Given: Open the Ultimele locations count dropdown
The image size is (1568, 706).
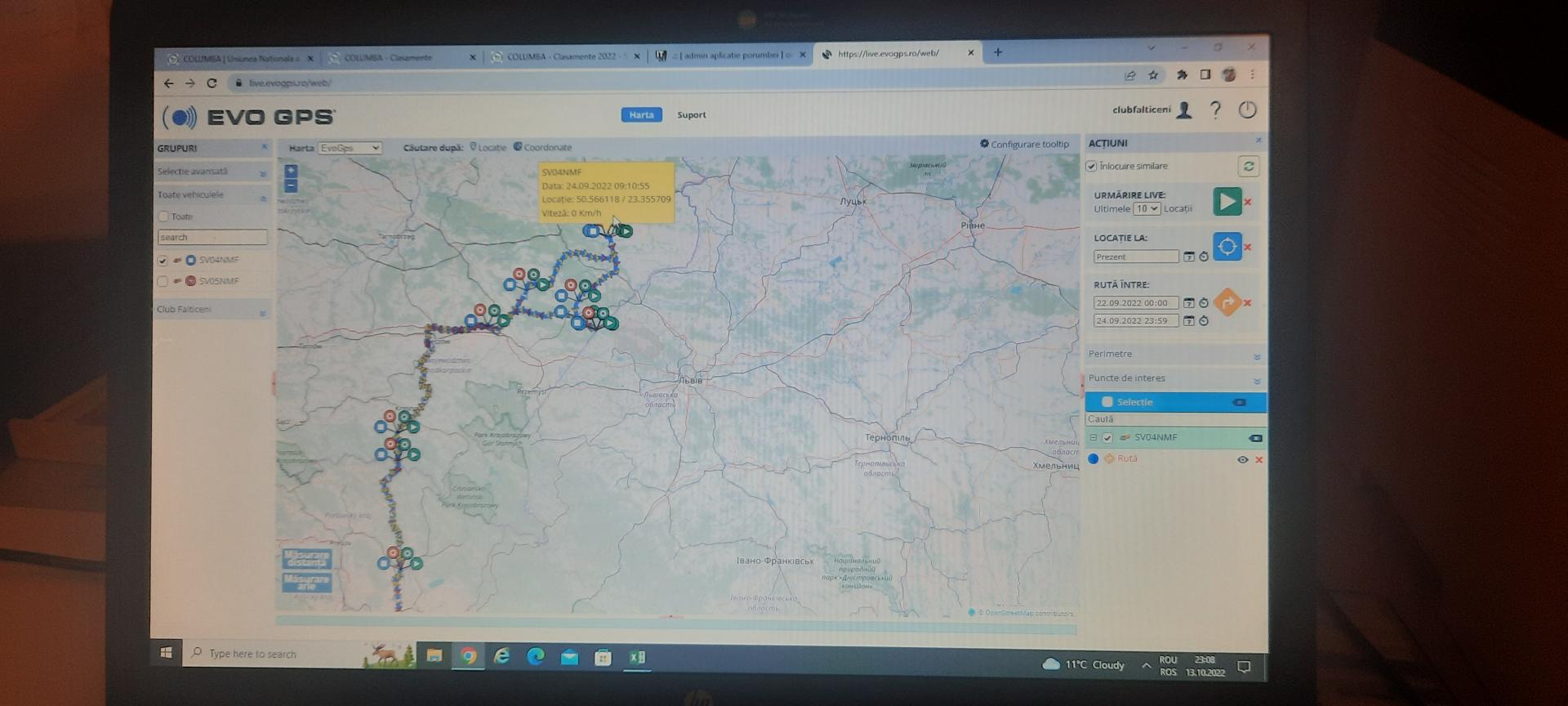Looking at the screenshot, I should pyautogui.click(x=1147, y=209).
